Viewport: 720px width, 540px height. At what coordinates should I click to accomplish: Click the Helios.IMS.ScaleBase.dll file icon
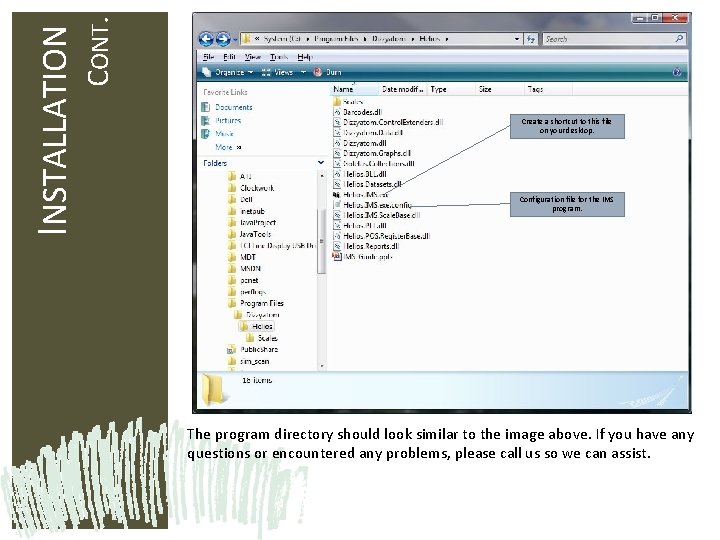tap(337, 215)
